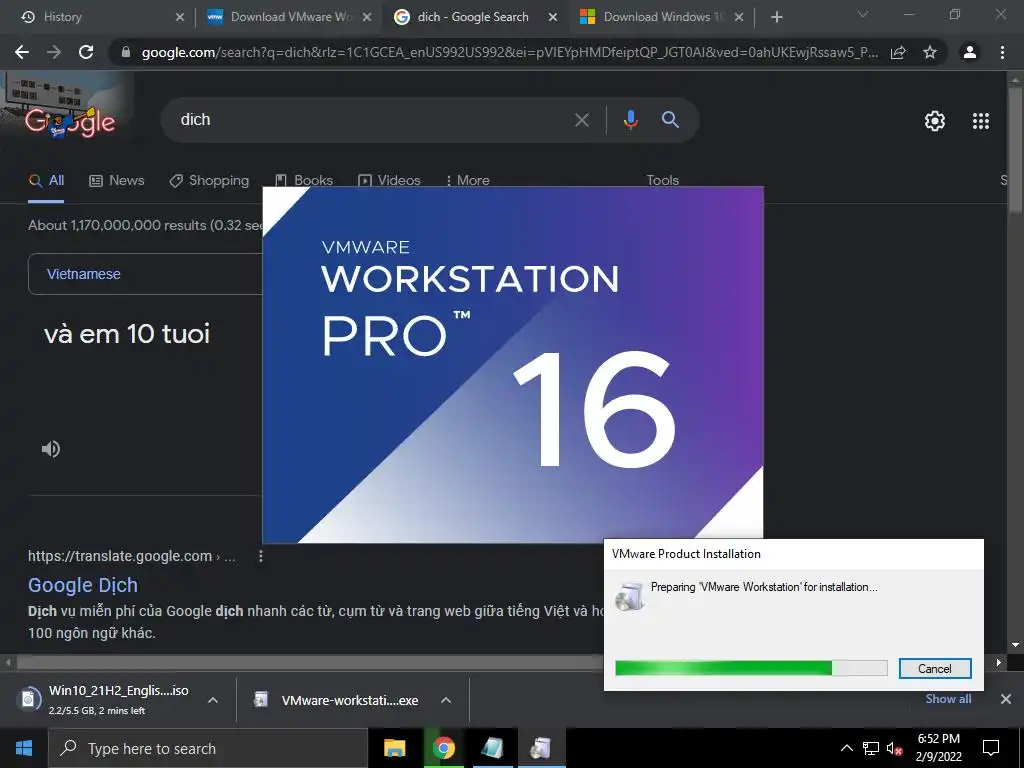1024x768 pixels.
Task: Close the Download VMware tab
Action: (367, 17)
